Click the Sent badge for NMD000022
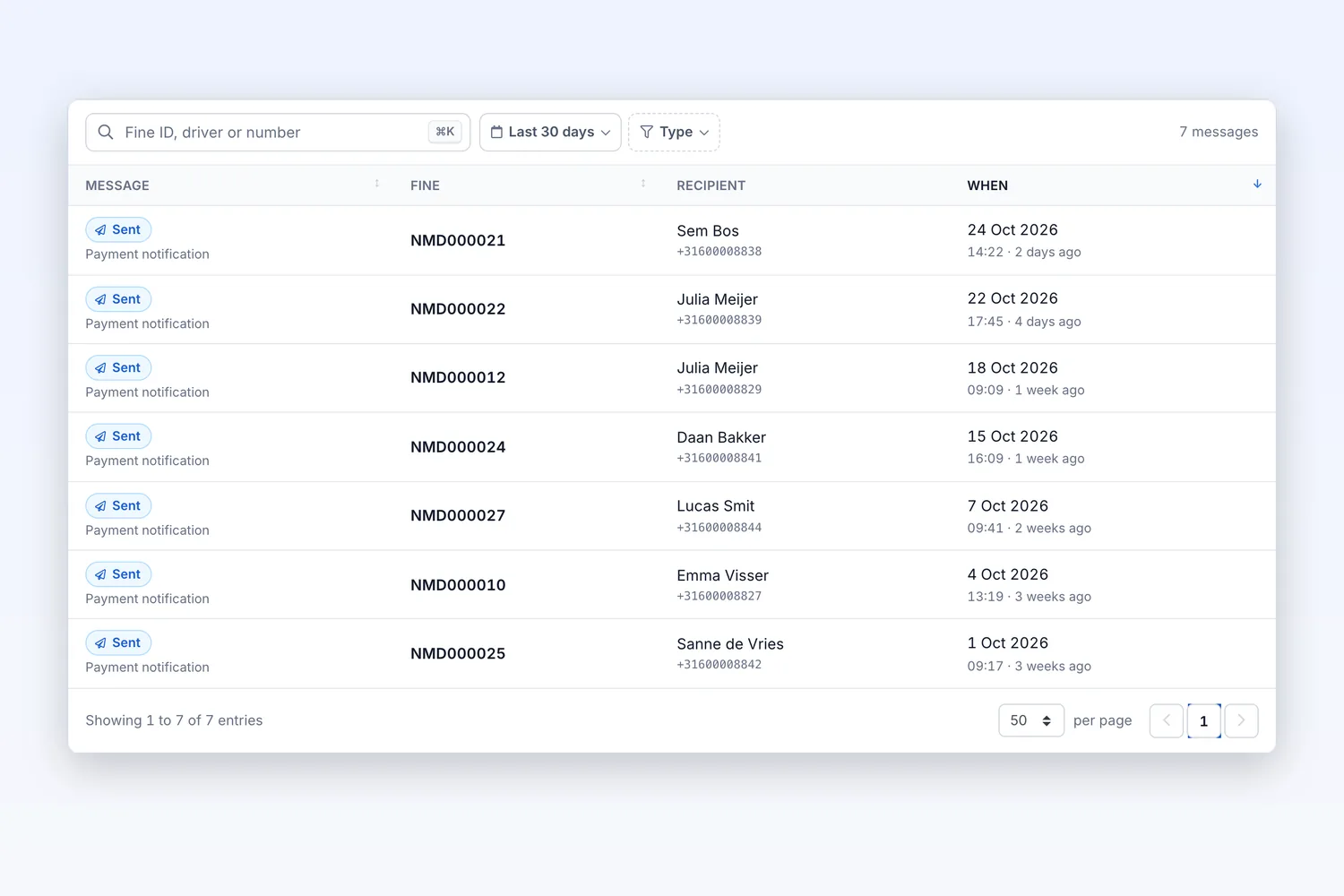1344x896 pixels. coord(118,299)
